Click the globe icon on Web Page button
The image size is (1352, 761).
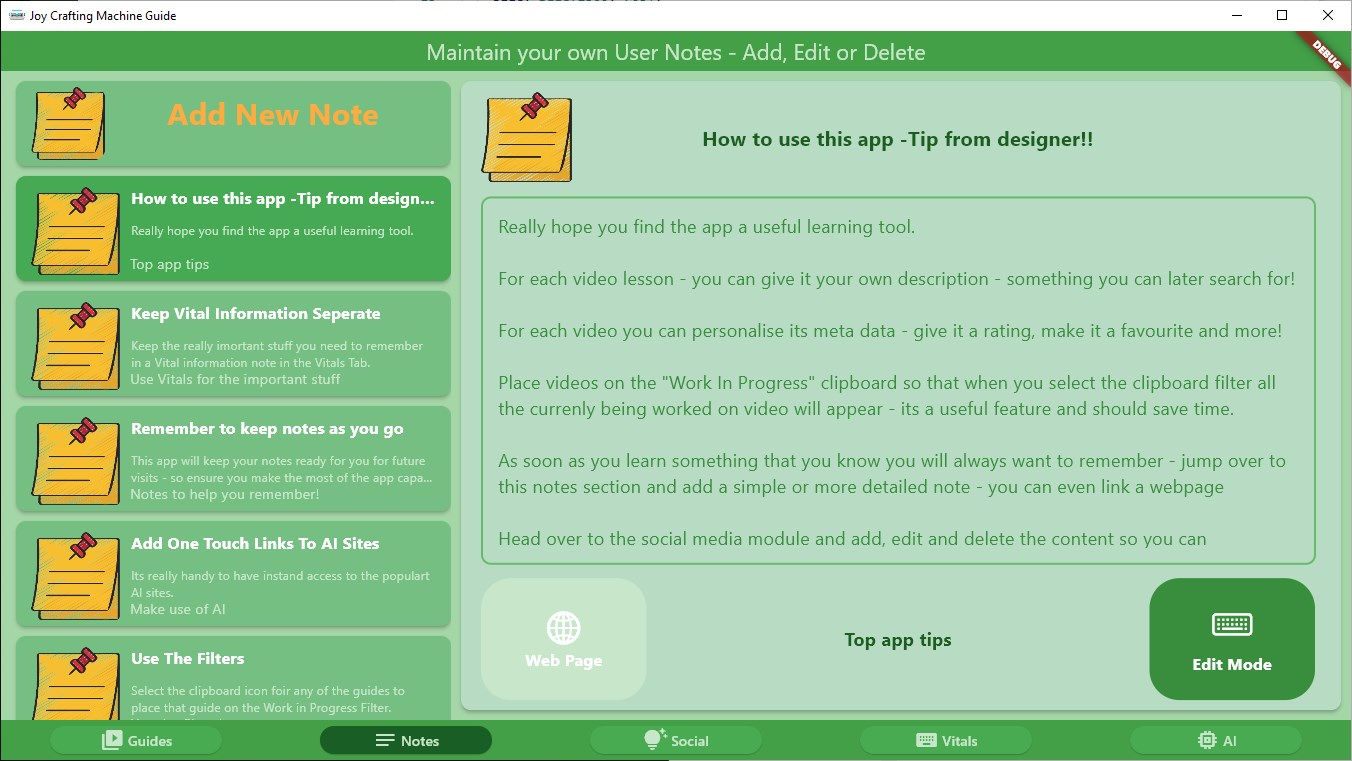point(563,628)
